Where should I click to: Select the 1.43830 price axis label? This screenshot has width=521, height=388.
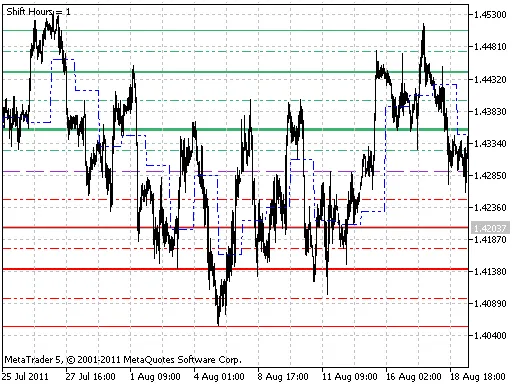(490, 111)
